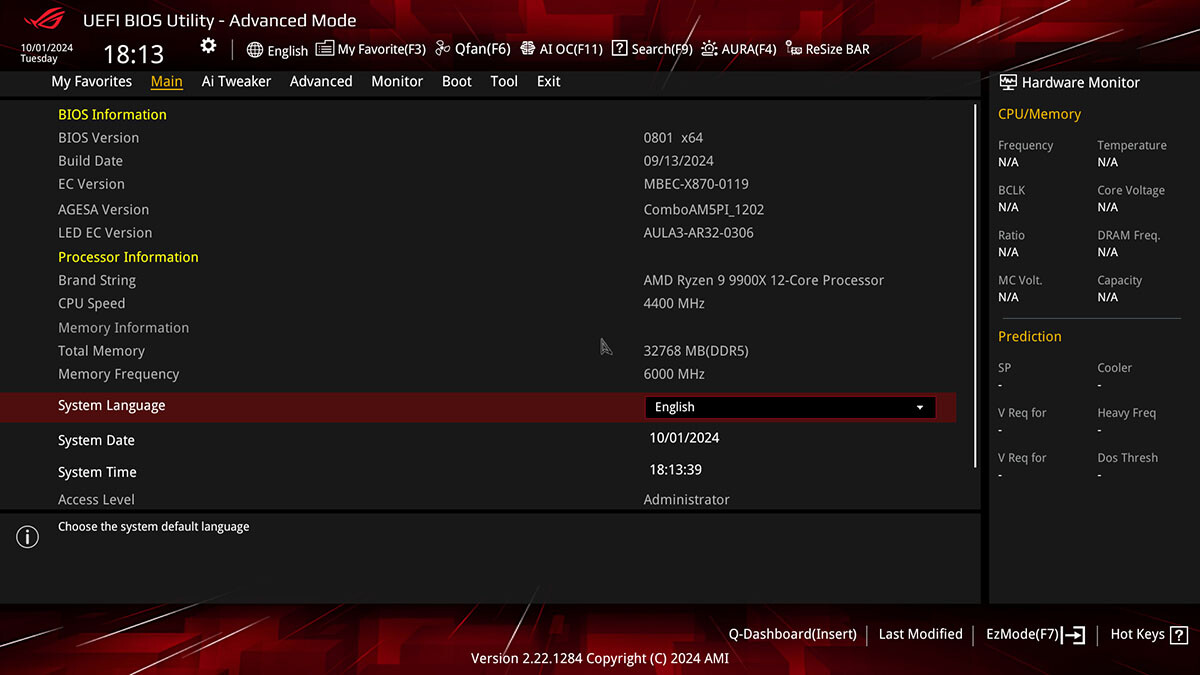The height and width of the screenshot is (675, 1200).
Task: Open AURA(F4) lighting icon
Action: tap(709, 49)
